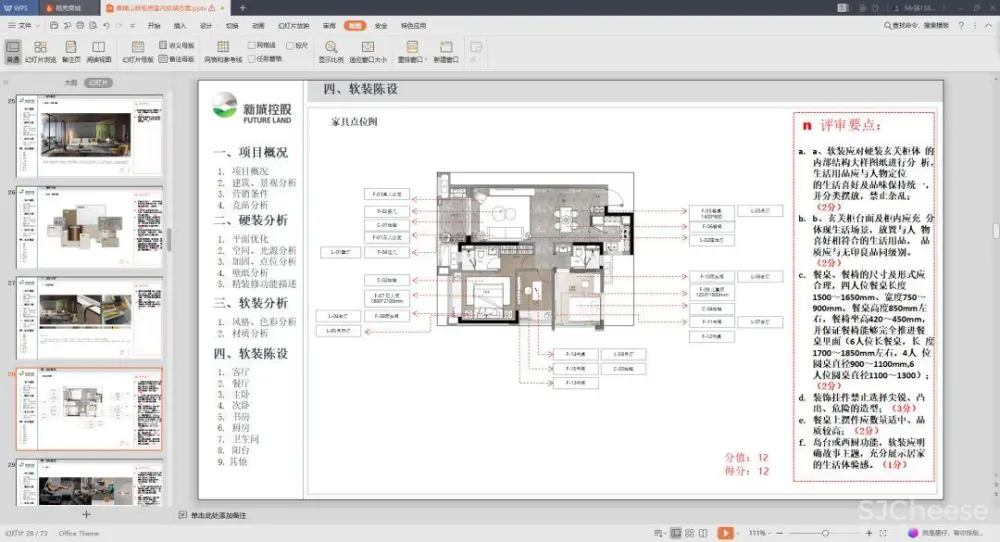
Task: Open Notes Page view (备注页)
Action: click(70, 51)
